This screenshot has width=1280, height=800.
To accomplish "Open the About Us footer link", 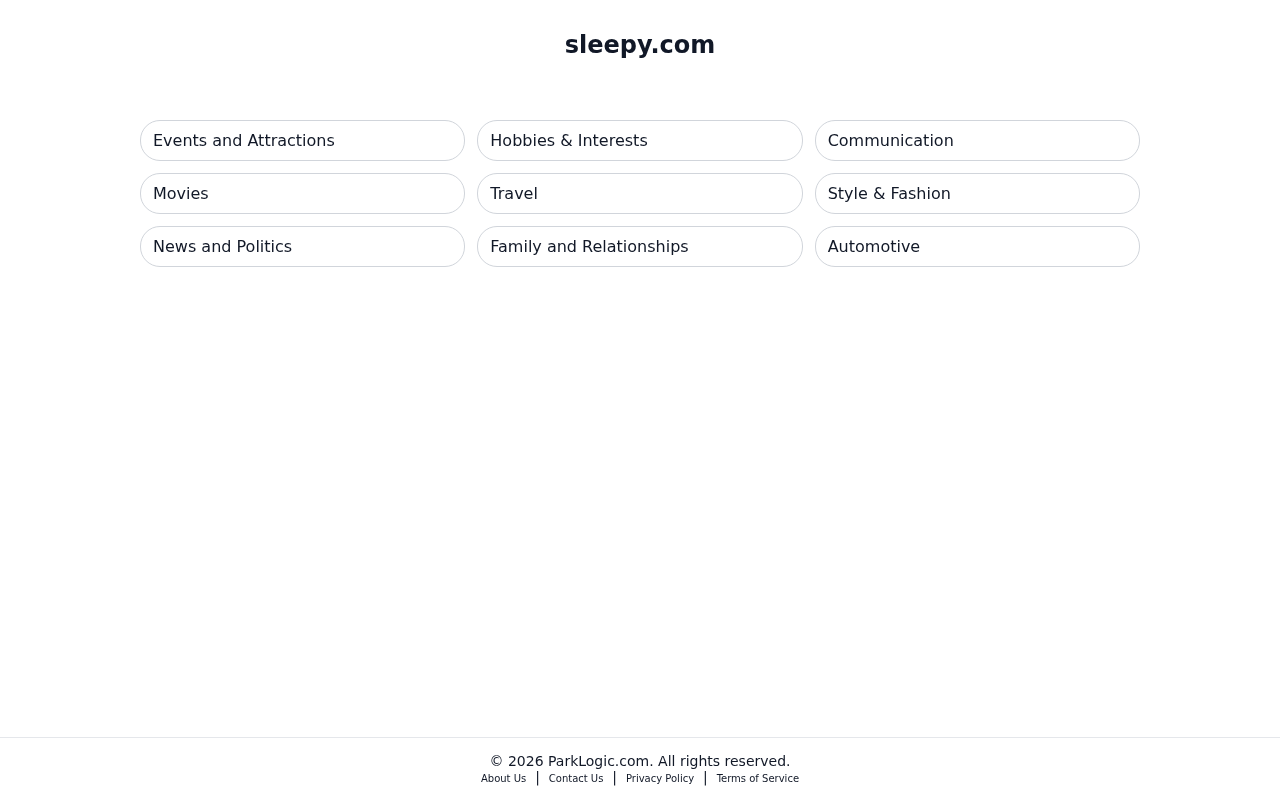I will tap(503, 779).
